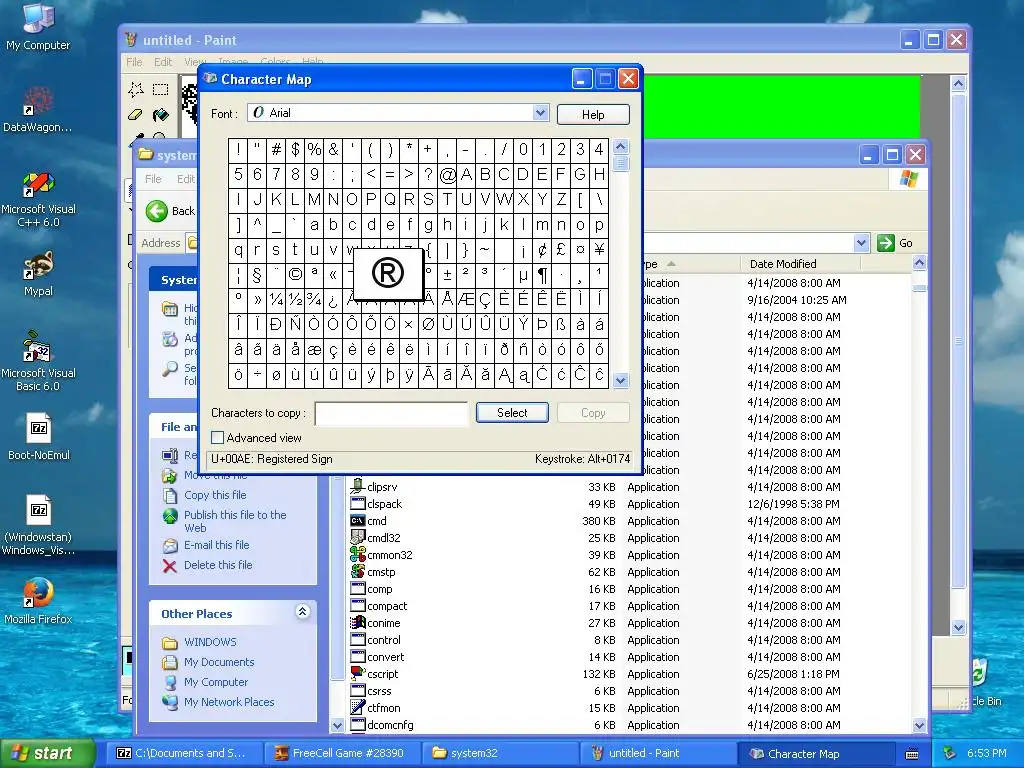
Task: Pick the Eraser tool in Paint
Action: pyautogui.click(x=136, y=115)
